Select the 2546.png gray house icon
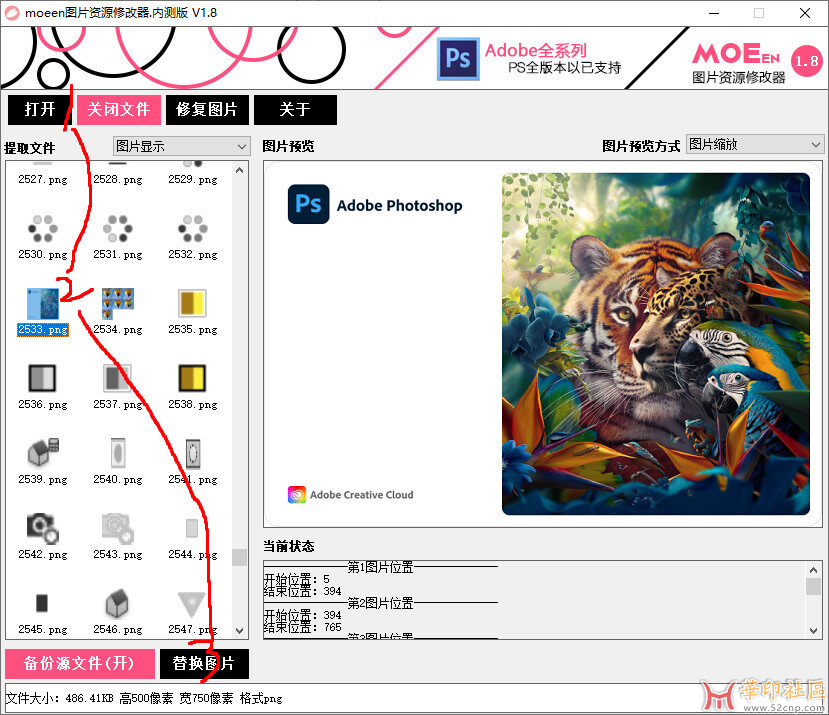Viewport: 829px width, 715px height. pyautogui.click(x=117, y=603)
